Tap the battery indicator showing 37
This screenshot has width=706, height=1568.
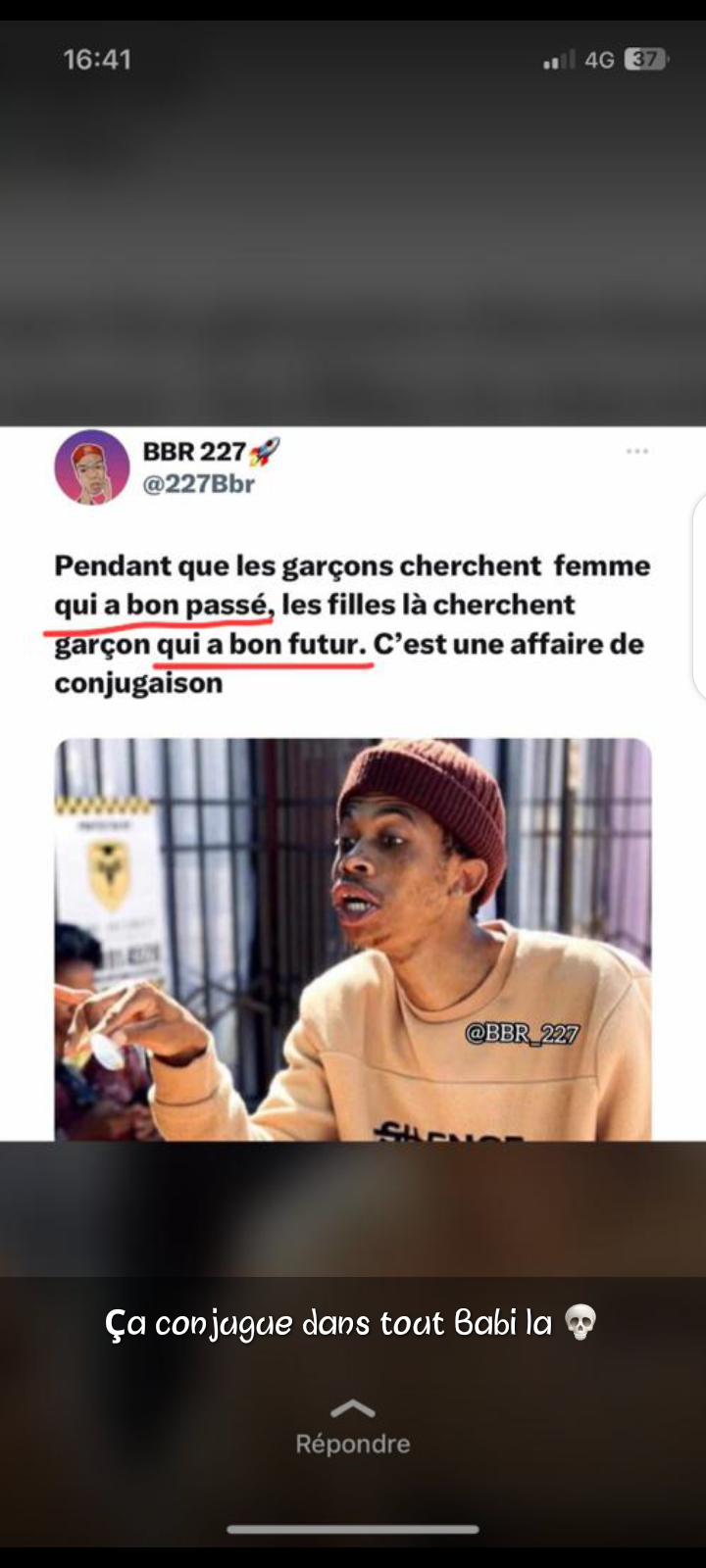645,60
